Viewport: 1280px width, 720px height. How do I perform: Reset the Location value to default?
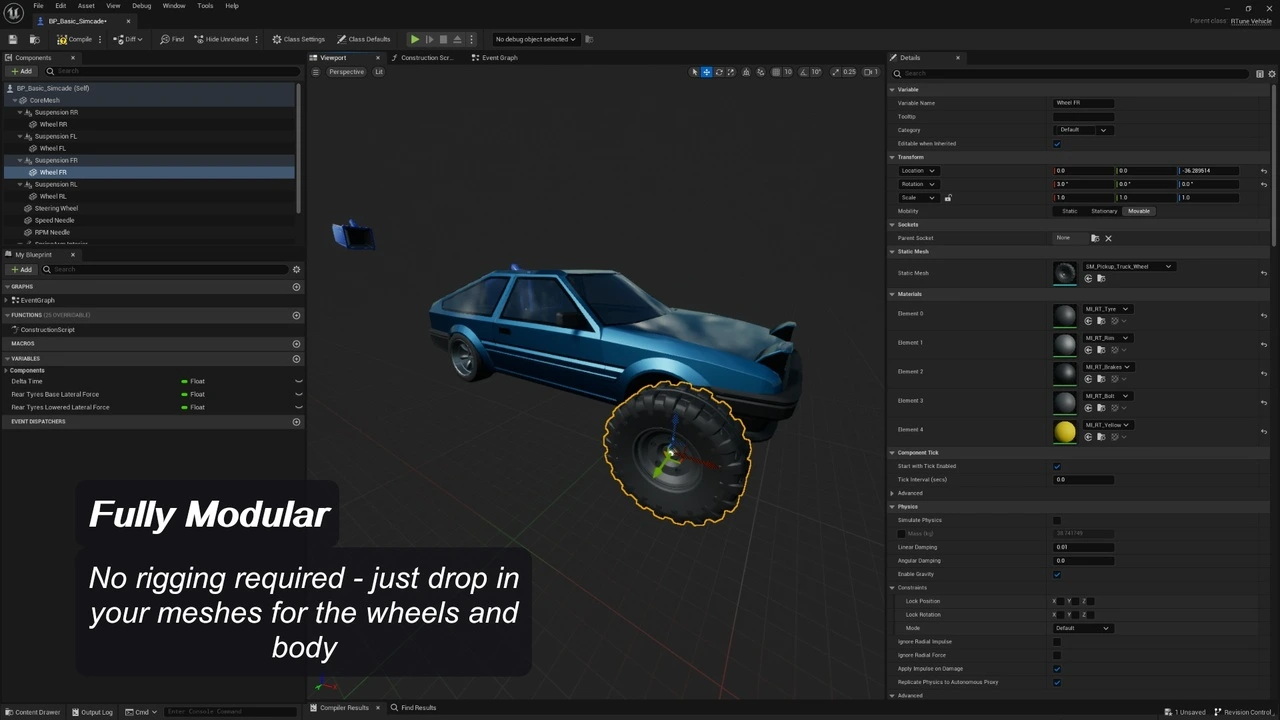pos(1263,171)
